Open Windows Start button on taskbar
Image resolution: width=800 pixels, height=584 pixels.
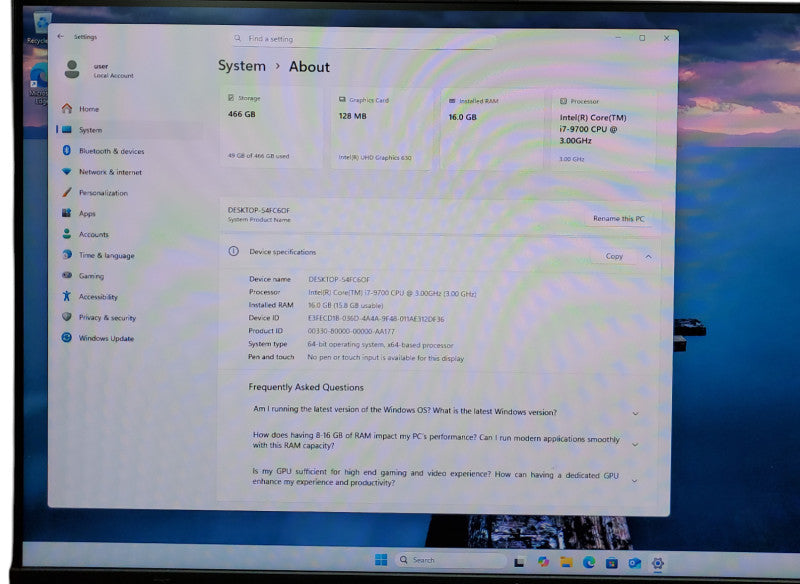click(381, 560)
